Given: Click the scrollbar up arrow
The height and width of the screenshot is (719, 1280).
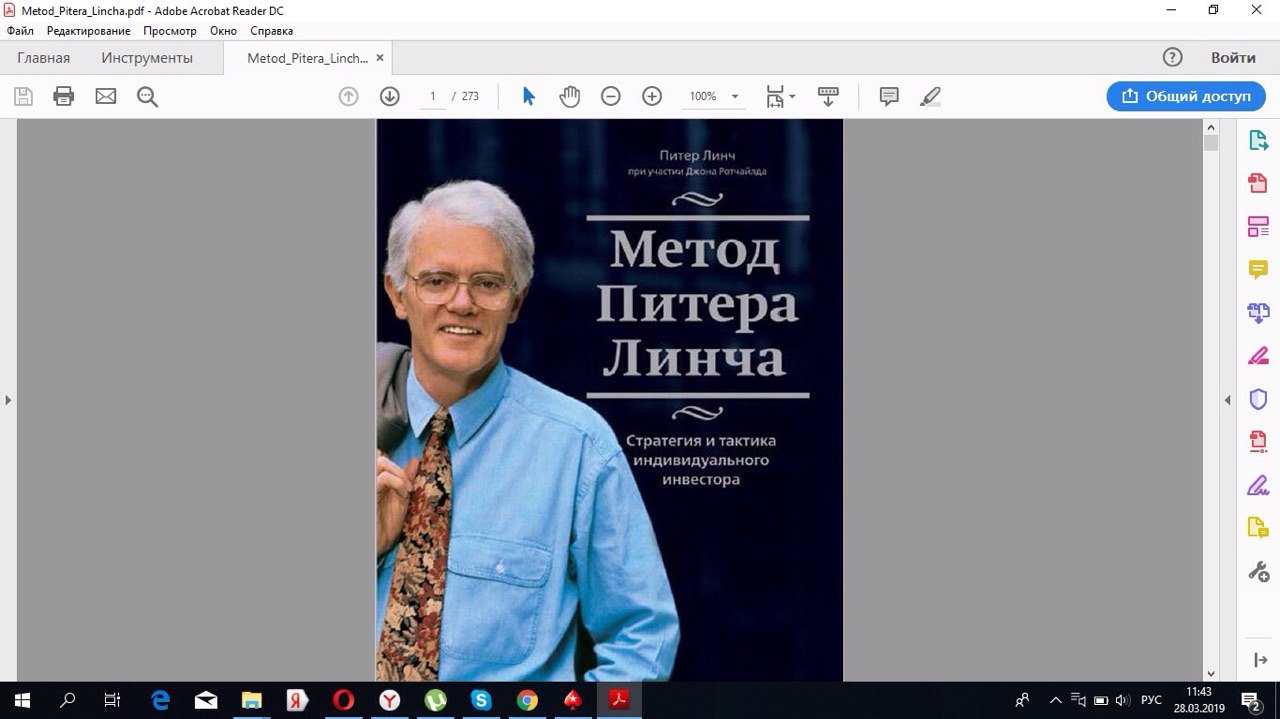Looking at the screenshot, I should [x=1211, y=127].
